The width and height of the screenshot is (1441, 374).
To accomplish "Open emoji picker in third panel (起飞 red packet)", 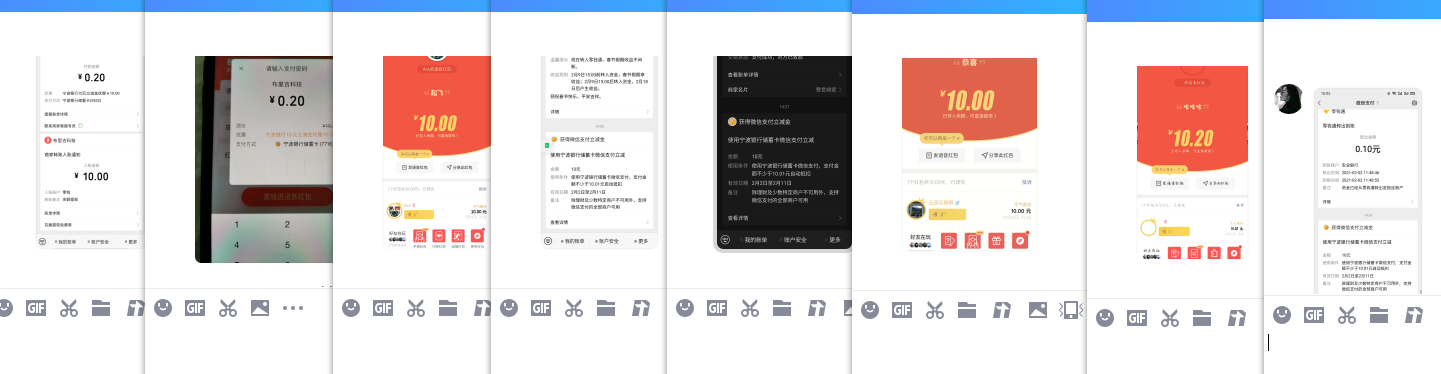I will pos(350,308).
